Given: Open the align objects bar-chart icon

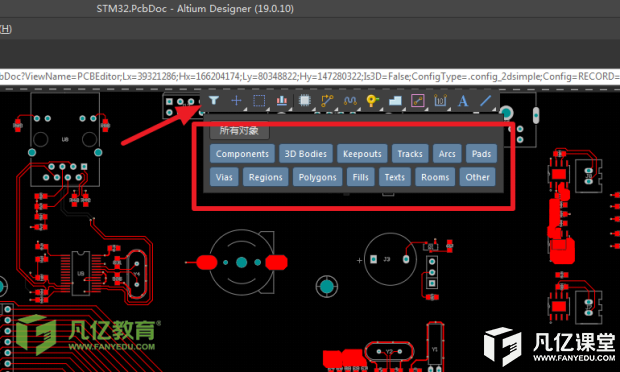Looking at the screenshot, I should pos(282,100).
